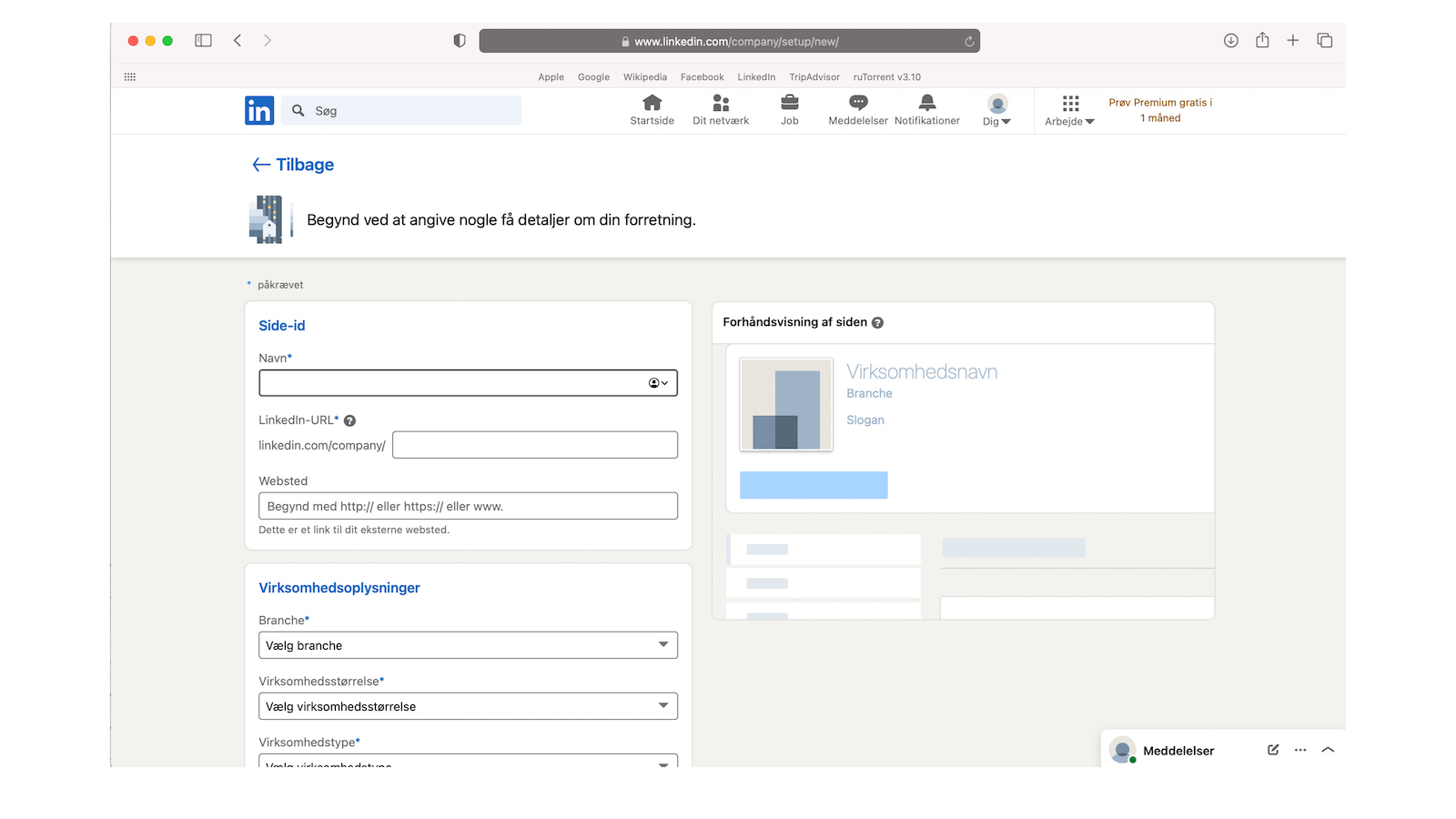Viewport: 1456px width, 819px height.
Task: Click the Tilbage link
Action: (x=292, y=165)
